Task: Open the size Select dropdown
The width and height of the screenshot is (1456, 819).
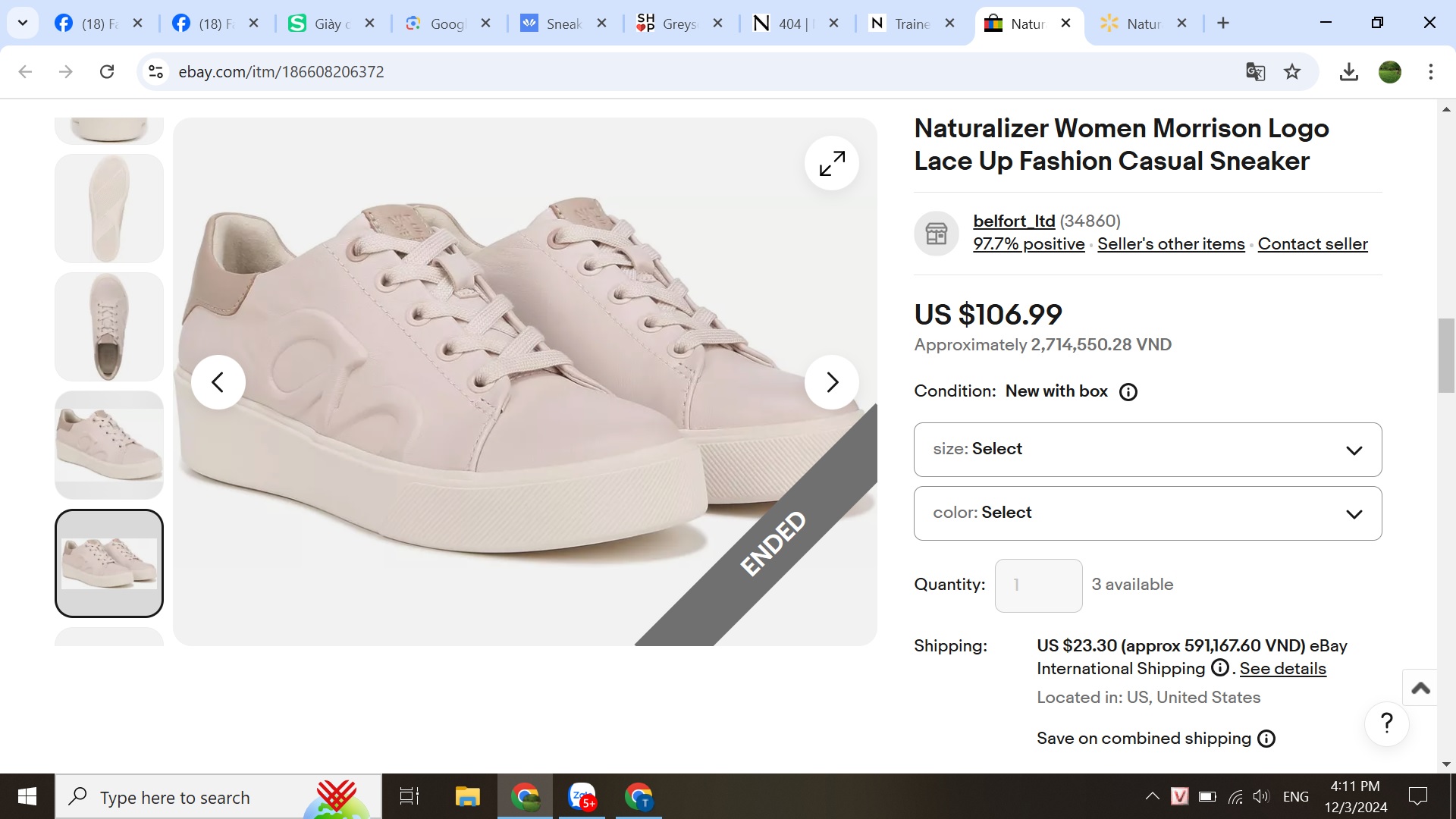Action: [1147, 450]
